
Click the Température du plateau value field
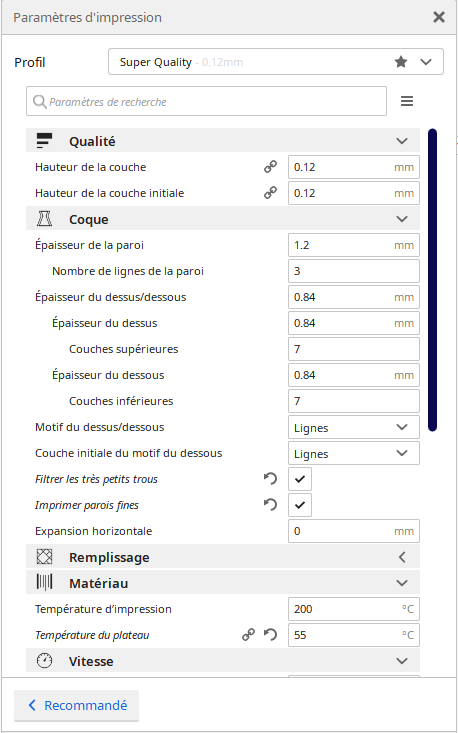click(x=354, y=635)
